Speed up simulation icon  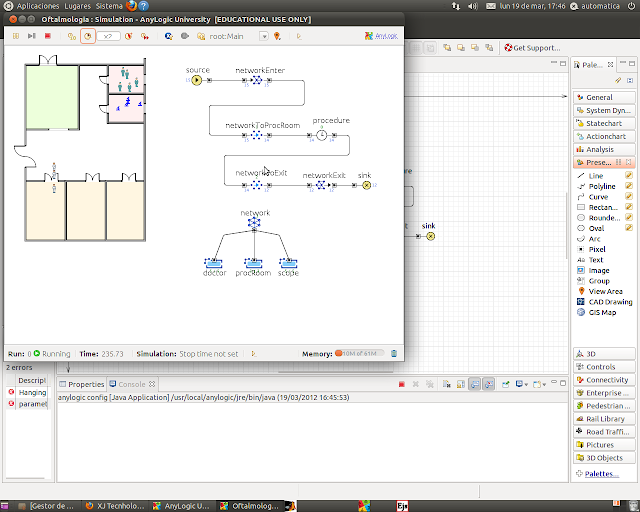point(129,36)
